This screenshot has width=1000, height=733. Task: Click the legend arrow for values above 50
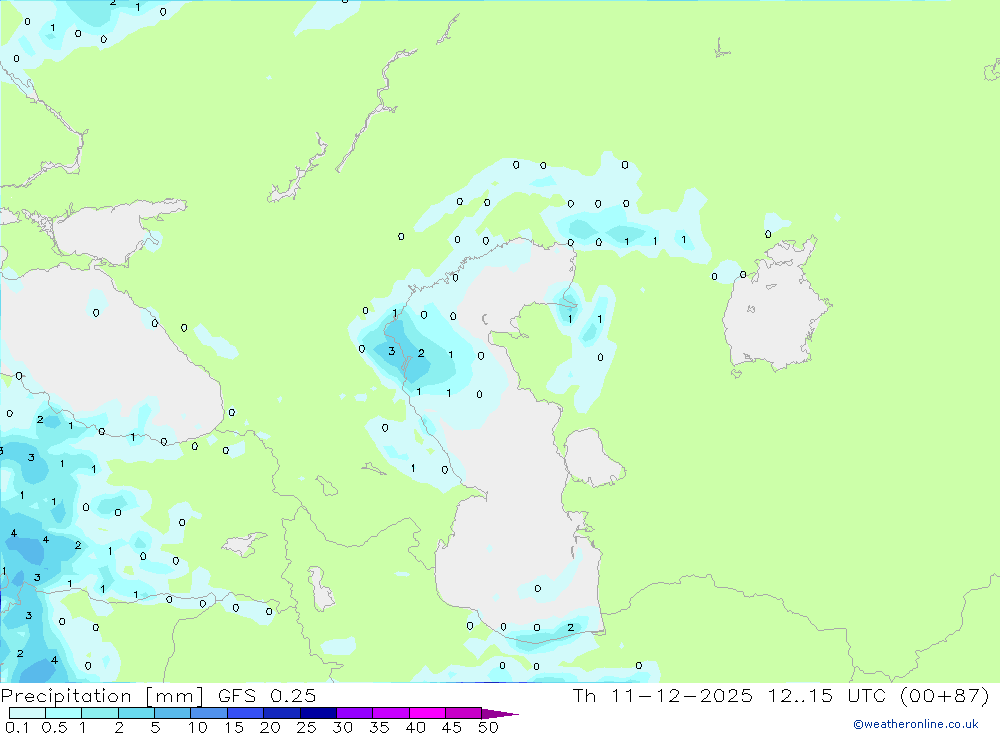coord(499,714)
